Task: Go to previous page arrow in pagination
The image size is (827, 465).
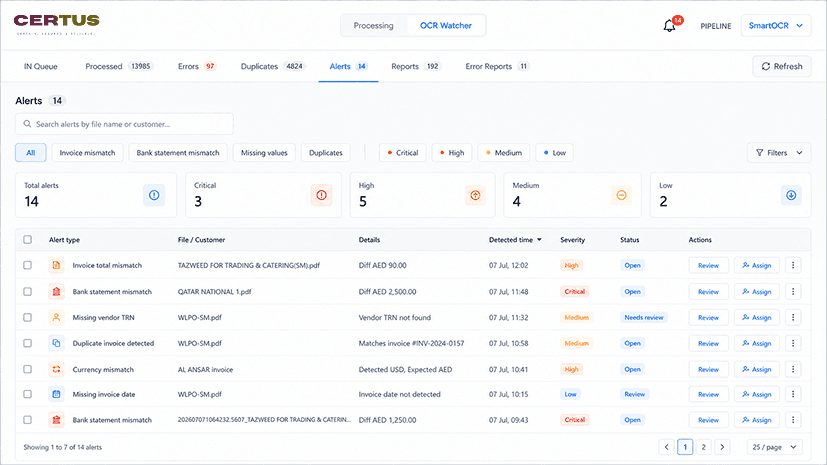Action: [x=667, y=447]
